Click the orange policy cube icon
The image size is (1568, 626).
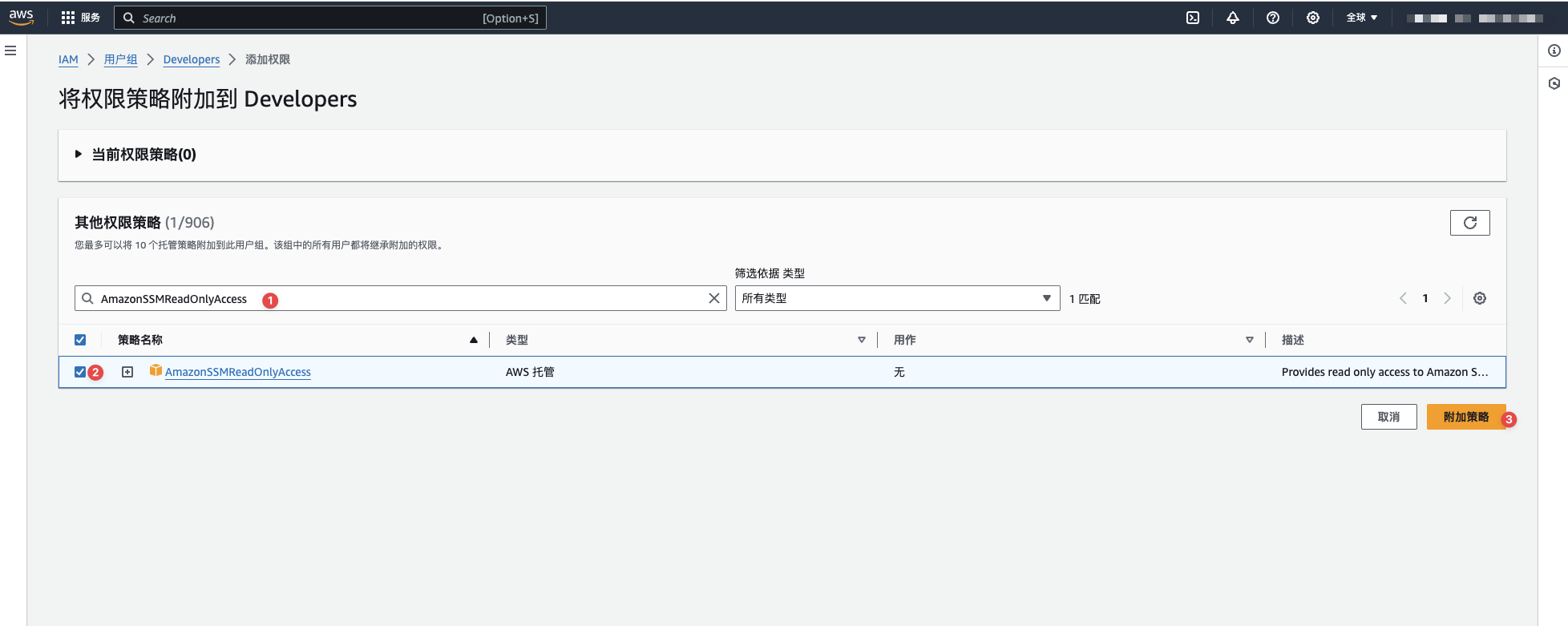click(156, 370)
